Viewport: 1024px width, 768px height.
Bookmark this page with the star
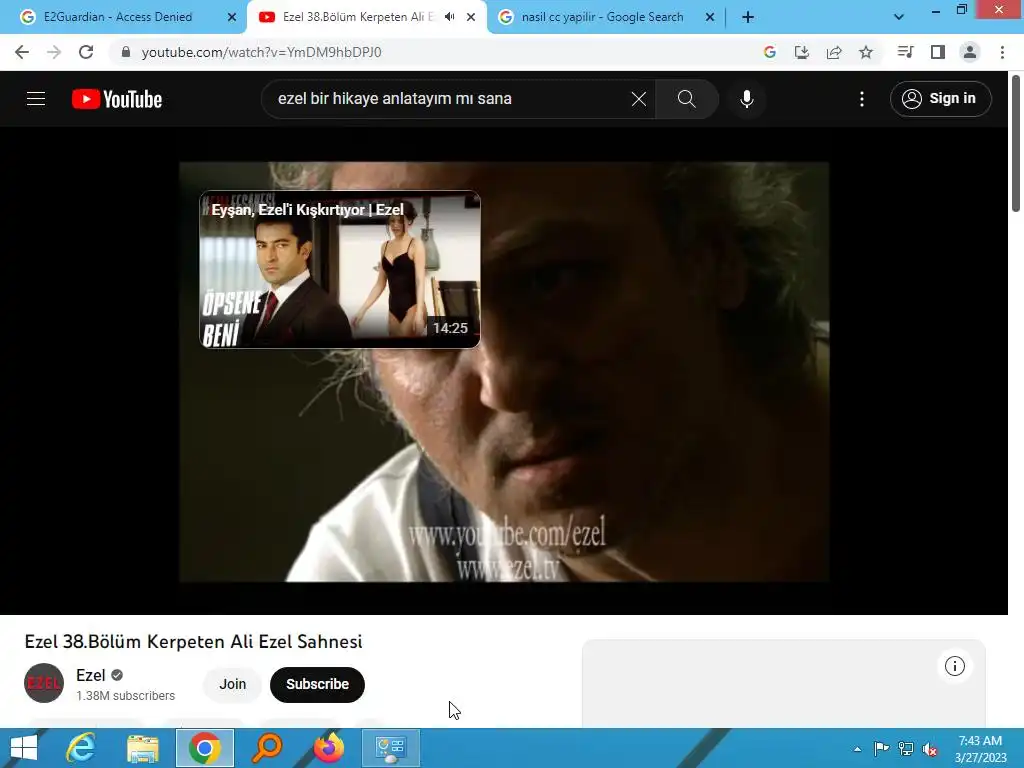[866, 52]
